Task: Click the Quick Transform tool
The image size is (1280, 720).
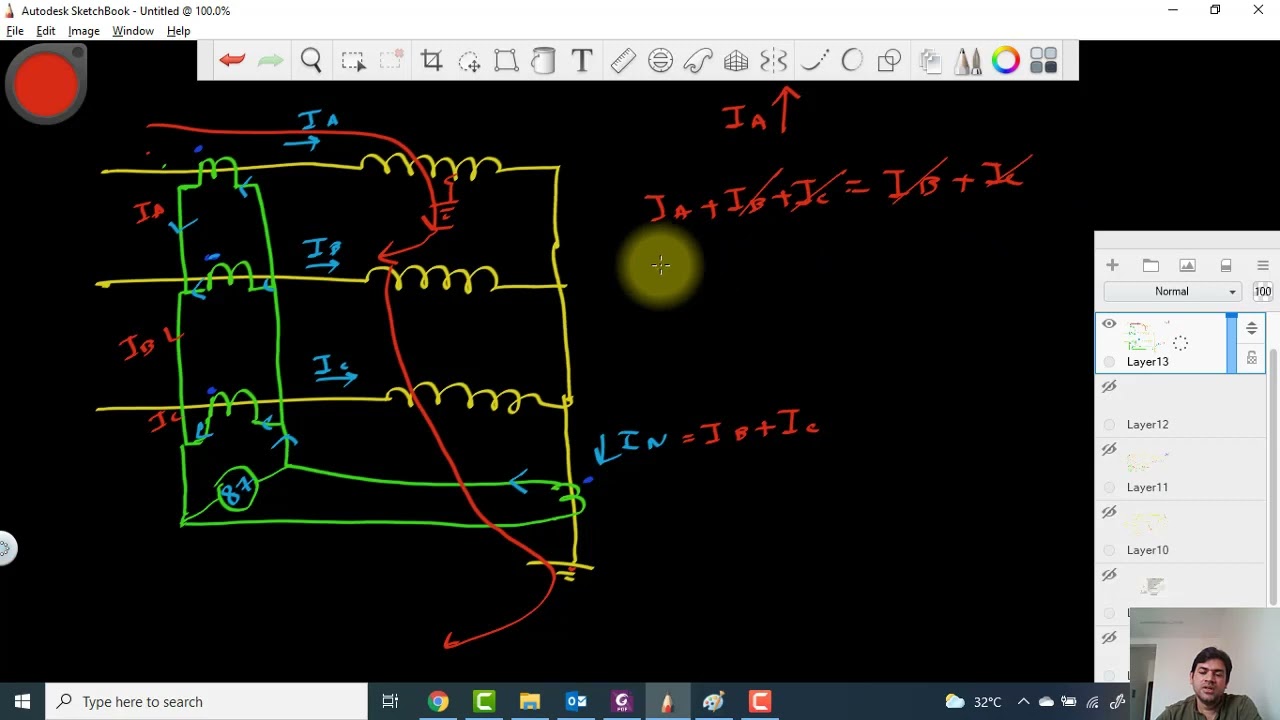Action: coord(391,61)
